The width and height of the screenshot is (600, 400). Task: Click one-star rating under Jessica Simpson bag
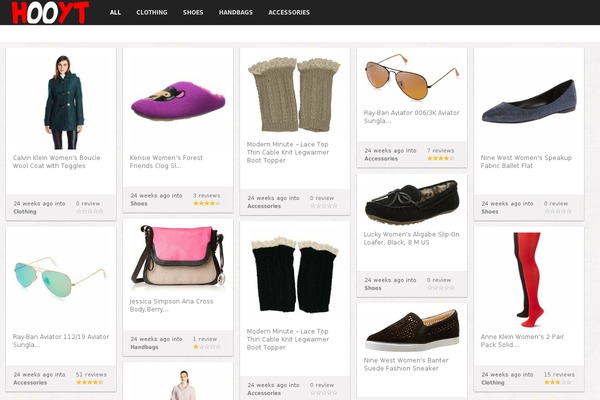point(207,347)
